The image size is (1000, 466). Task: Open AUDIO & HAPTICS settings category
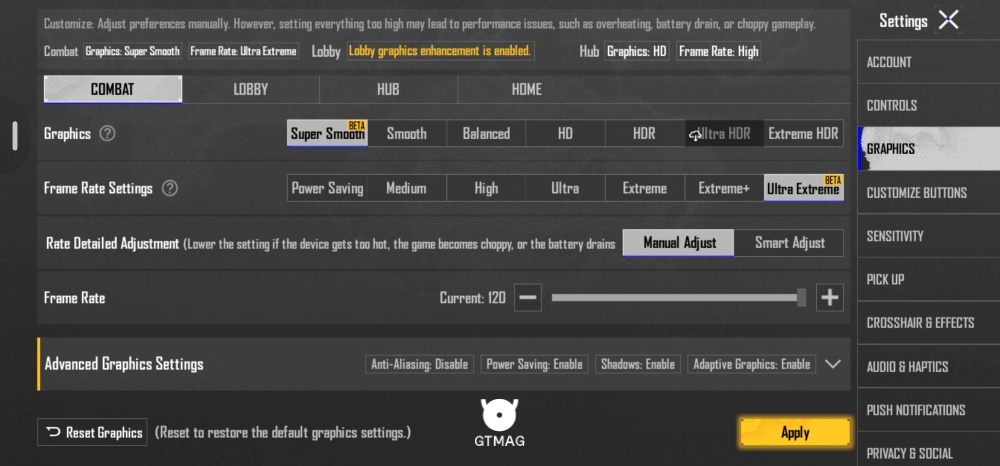point(929,367)
